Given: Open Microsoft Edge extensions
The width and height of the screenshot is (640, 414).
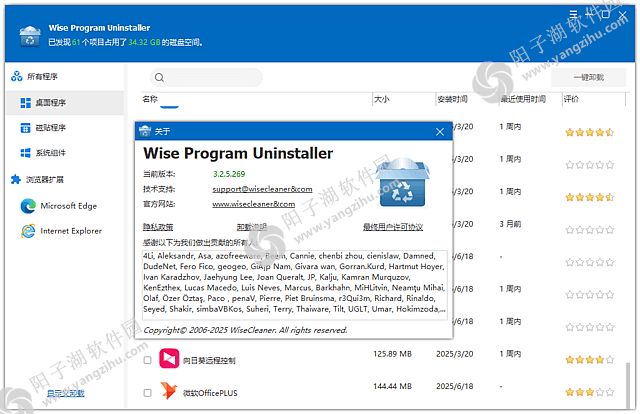Looking at the screenshot, I should tap(59, 206).
